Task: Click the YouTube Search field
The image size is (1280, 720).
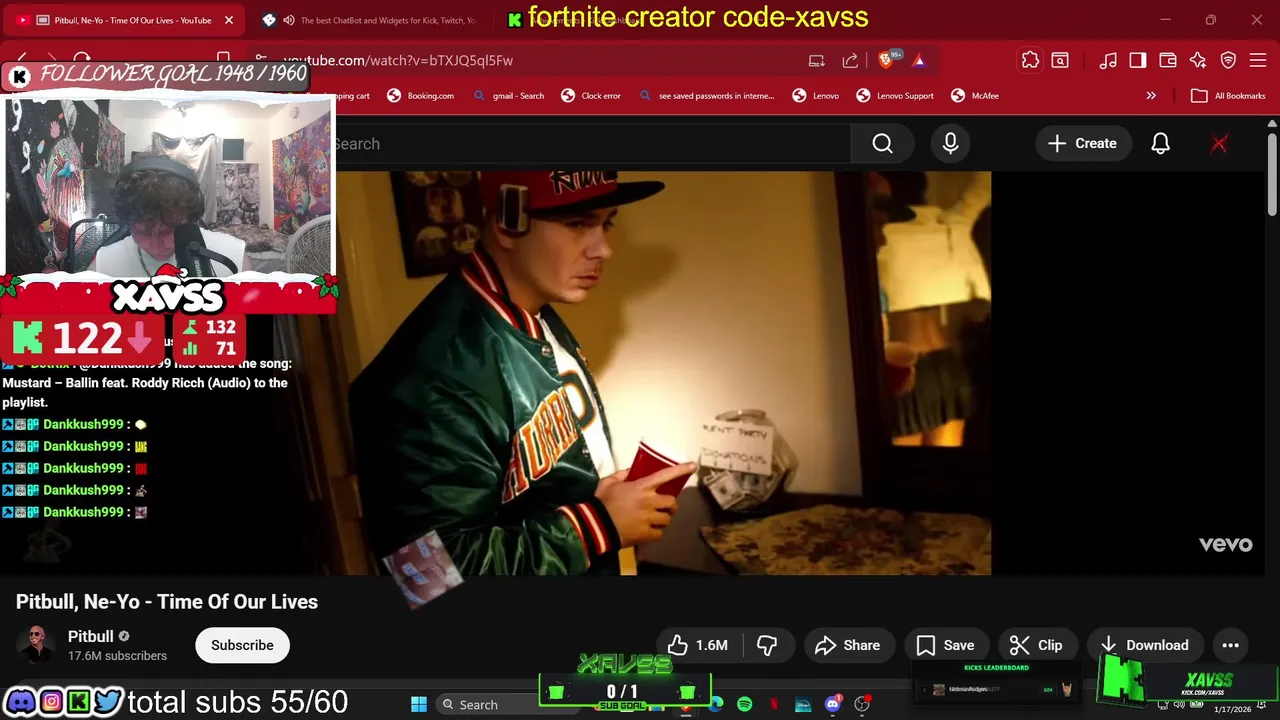Action: click(x=590, y=144)
